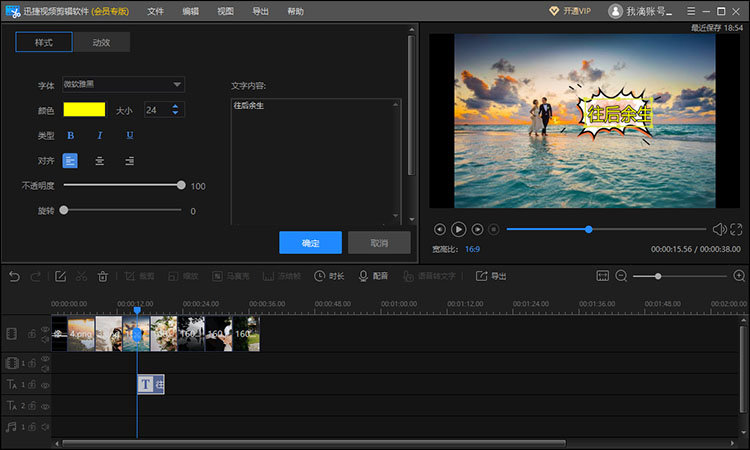Toggle bold text style

click(70, 136)
